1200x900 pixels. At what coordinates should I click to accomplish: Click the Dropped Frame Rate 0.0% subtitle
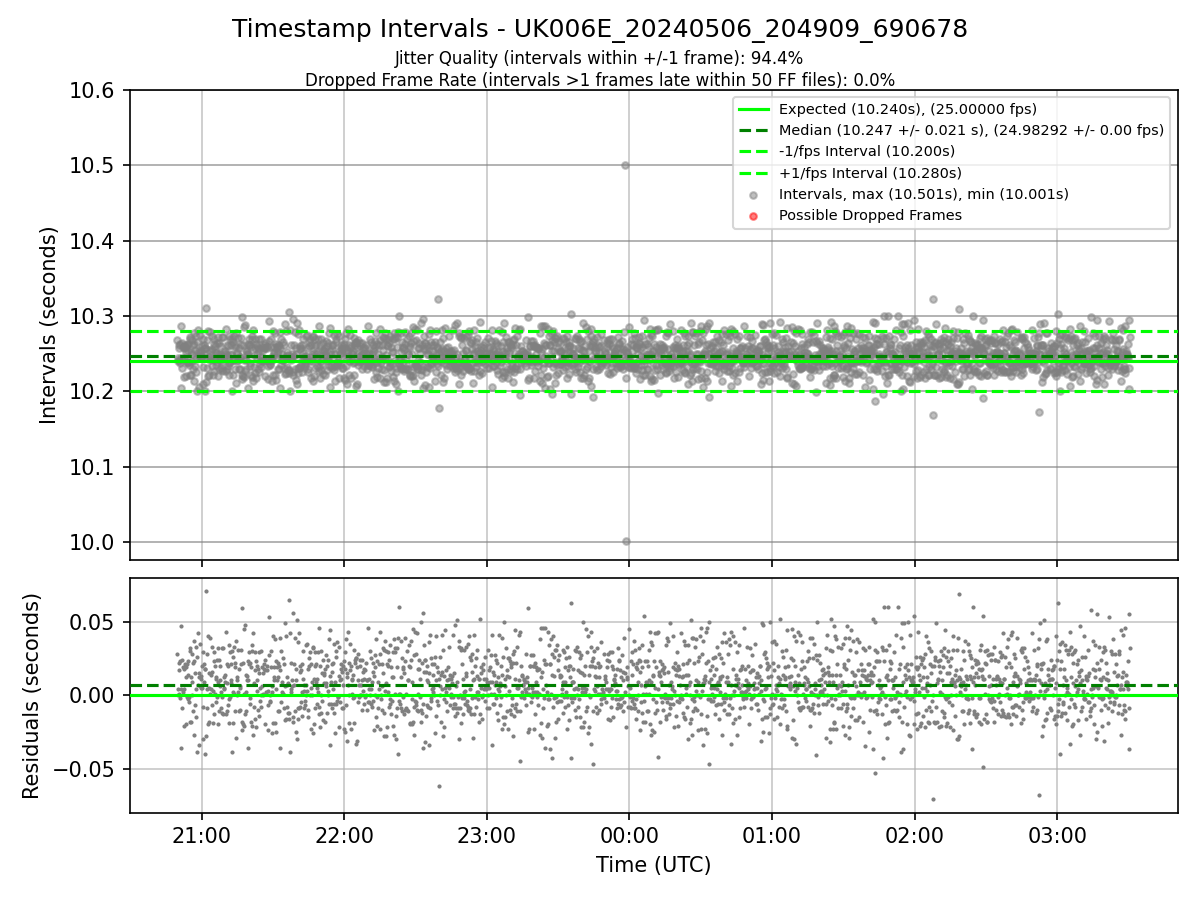600,79
